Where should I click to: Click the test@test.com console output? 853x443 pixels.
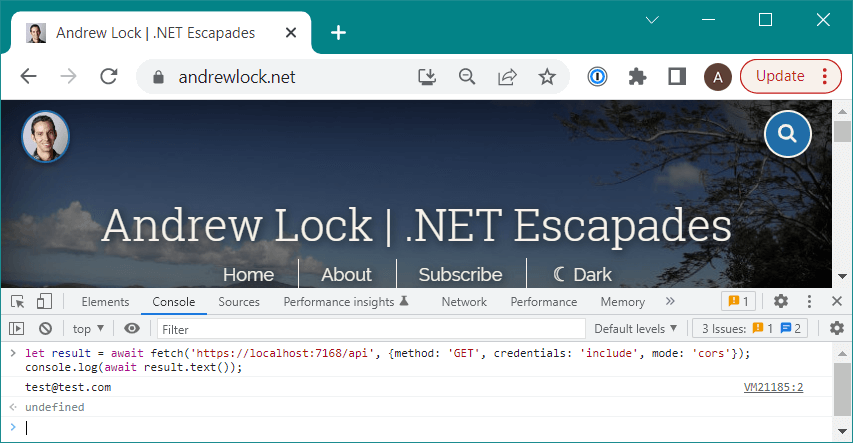[68, 387]
